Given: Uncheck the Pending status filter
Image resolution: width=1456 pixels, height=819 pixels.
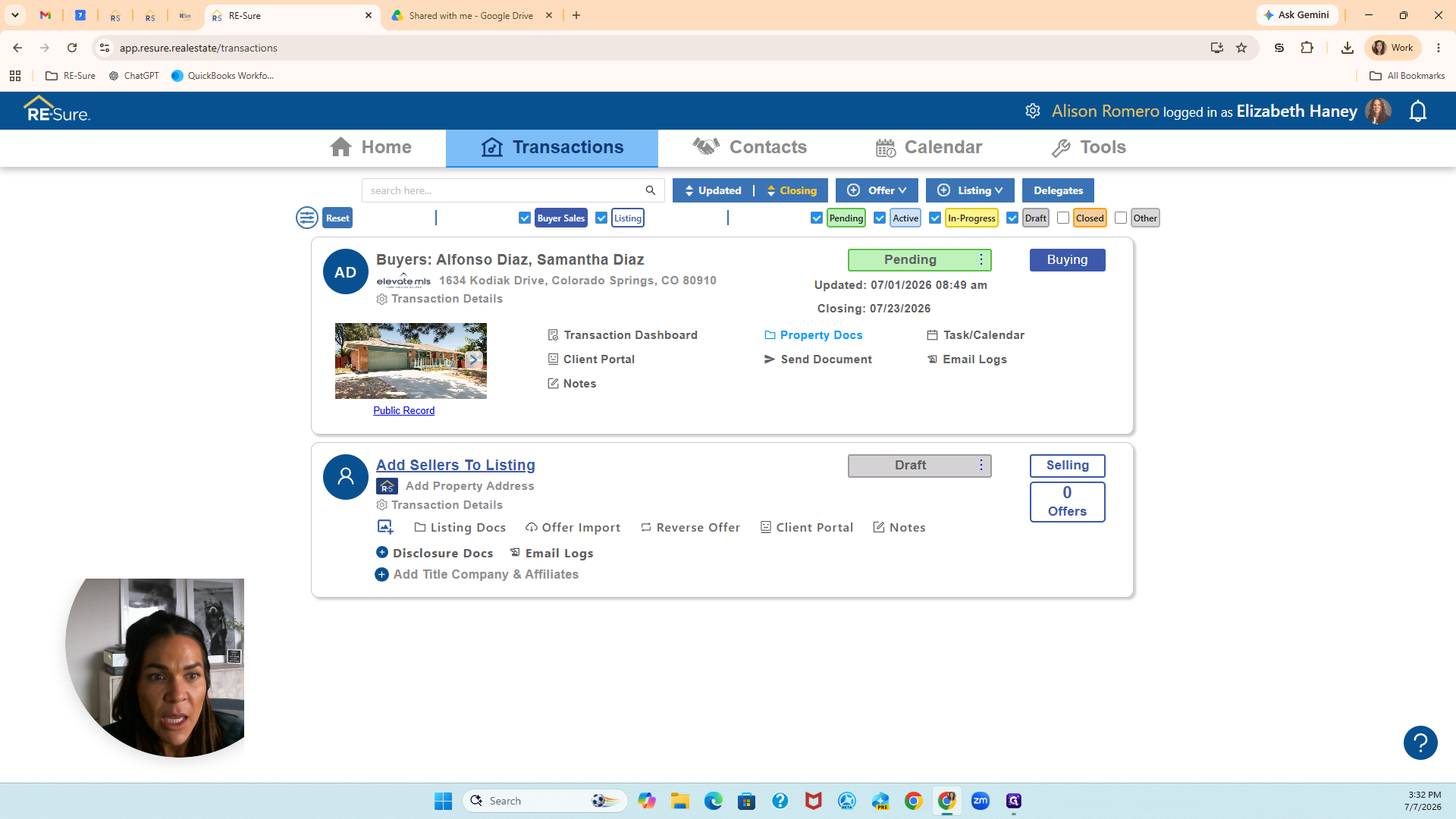Looking at the screenshot, I should 817,218.
